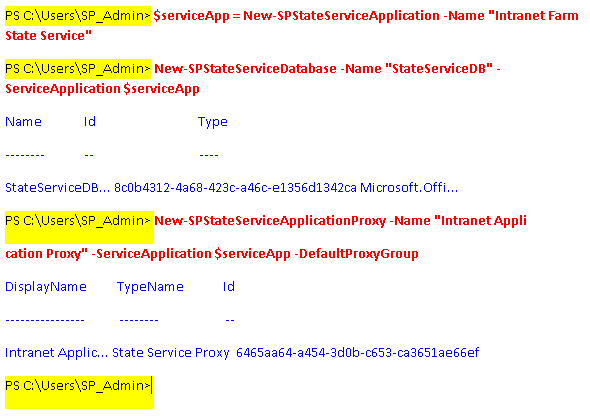Click the Type column header
Screen dimensions: 590x416
(213, 122)
